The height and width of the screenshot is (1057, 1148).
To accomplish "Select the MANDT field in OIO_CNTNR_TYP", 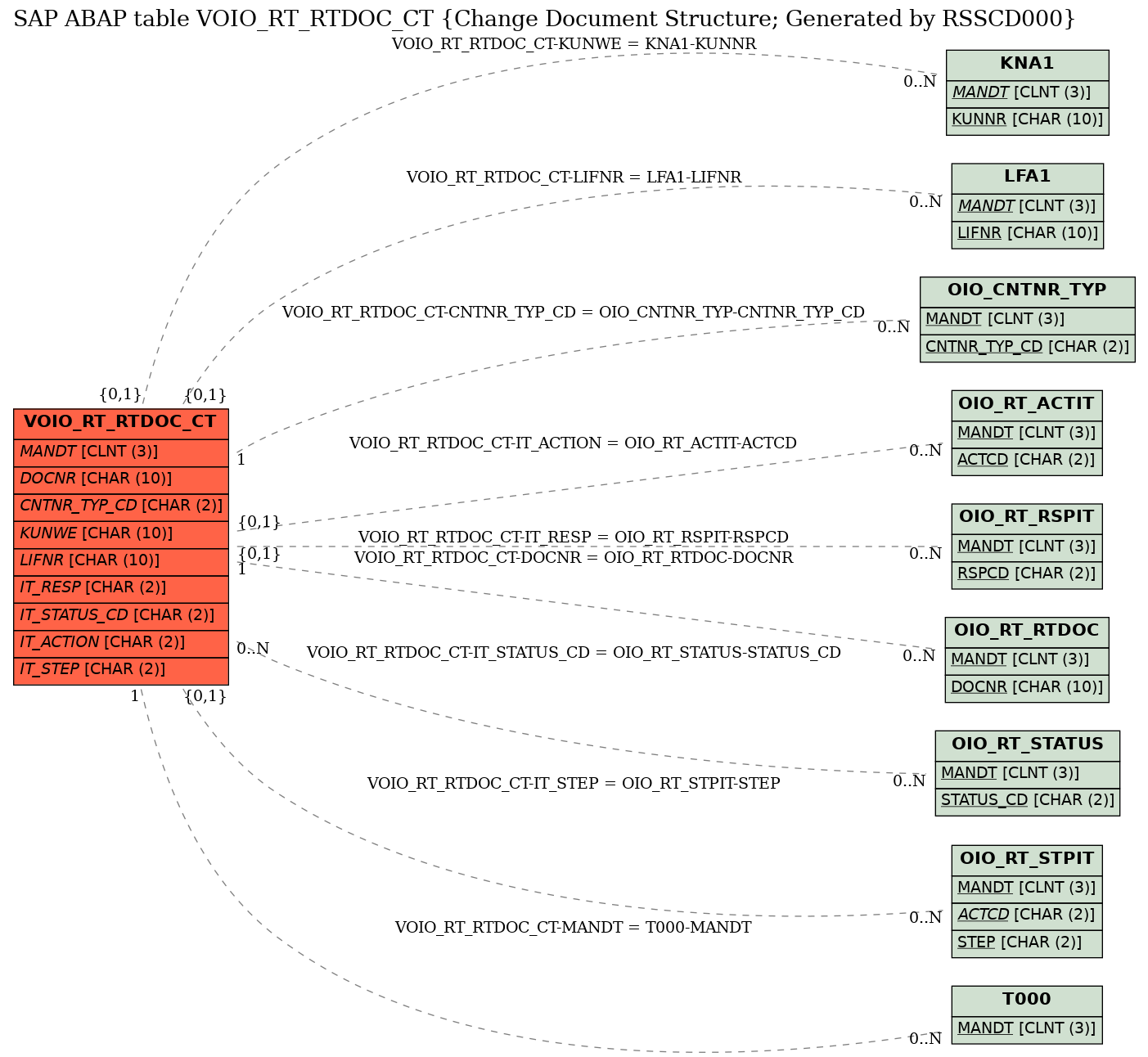I will coord(1027,320).
